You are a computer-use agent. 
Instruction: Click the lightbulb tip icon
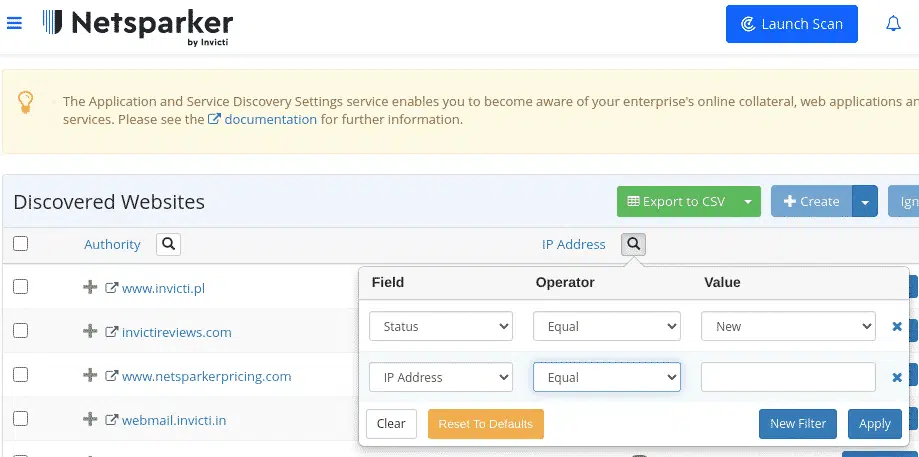(x=25, y=103)
